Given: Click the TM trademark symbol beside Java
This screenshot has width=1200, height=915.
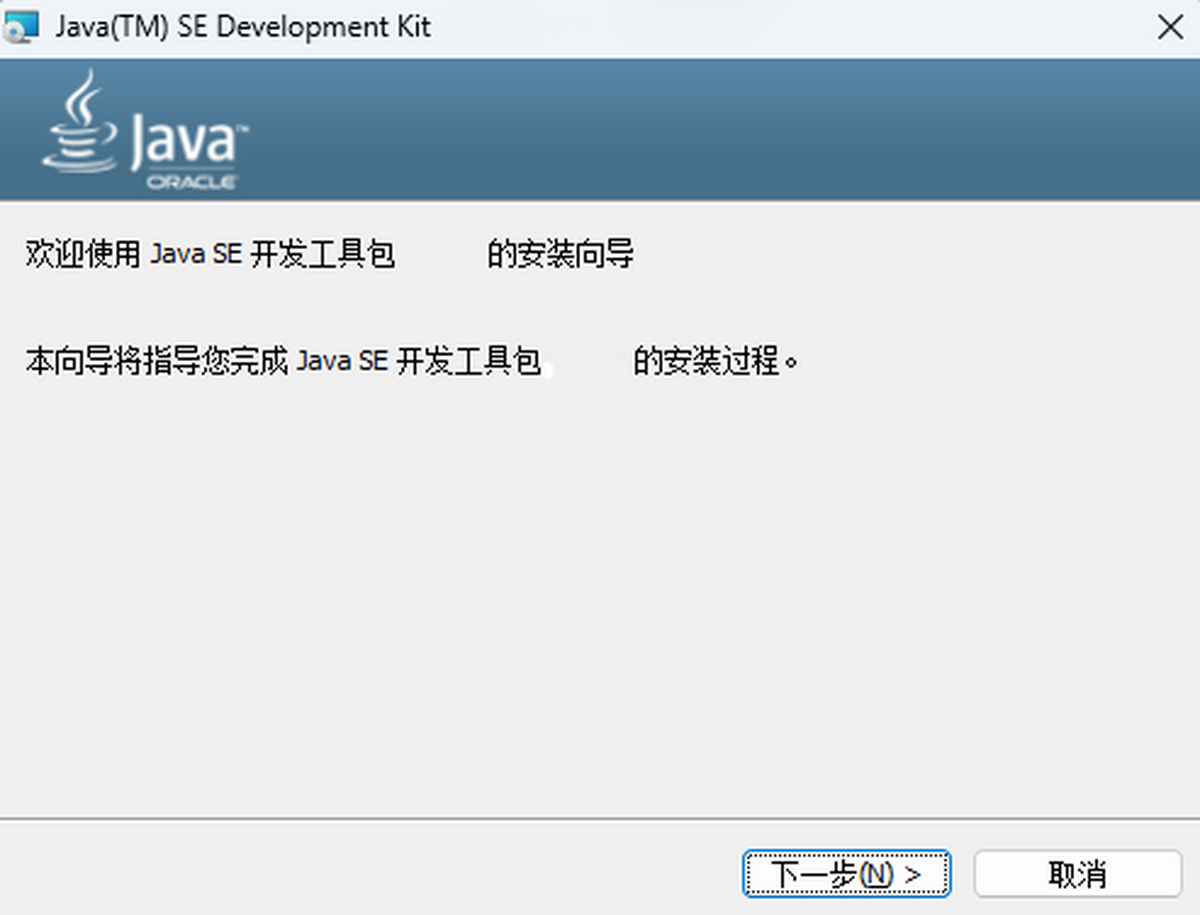Looking at the screenshot, I should point(243,129).
